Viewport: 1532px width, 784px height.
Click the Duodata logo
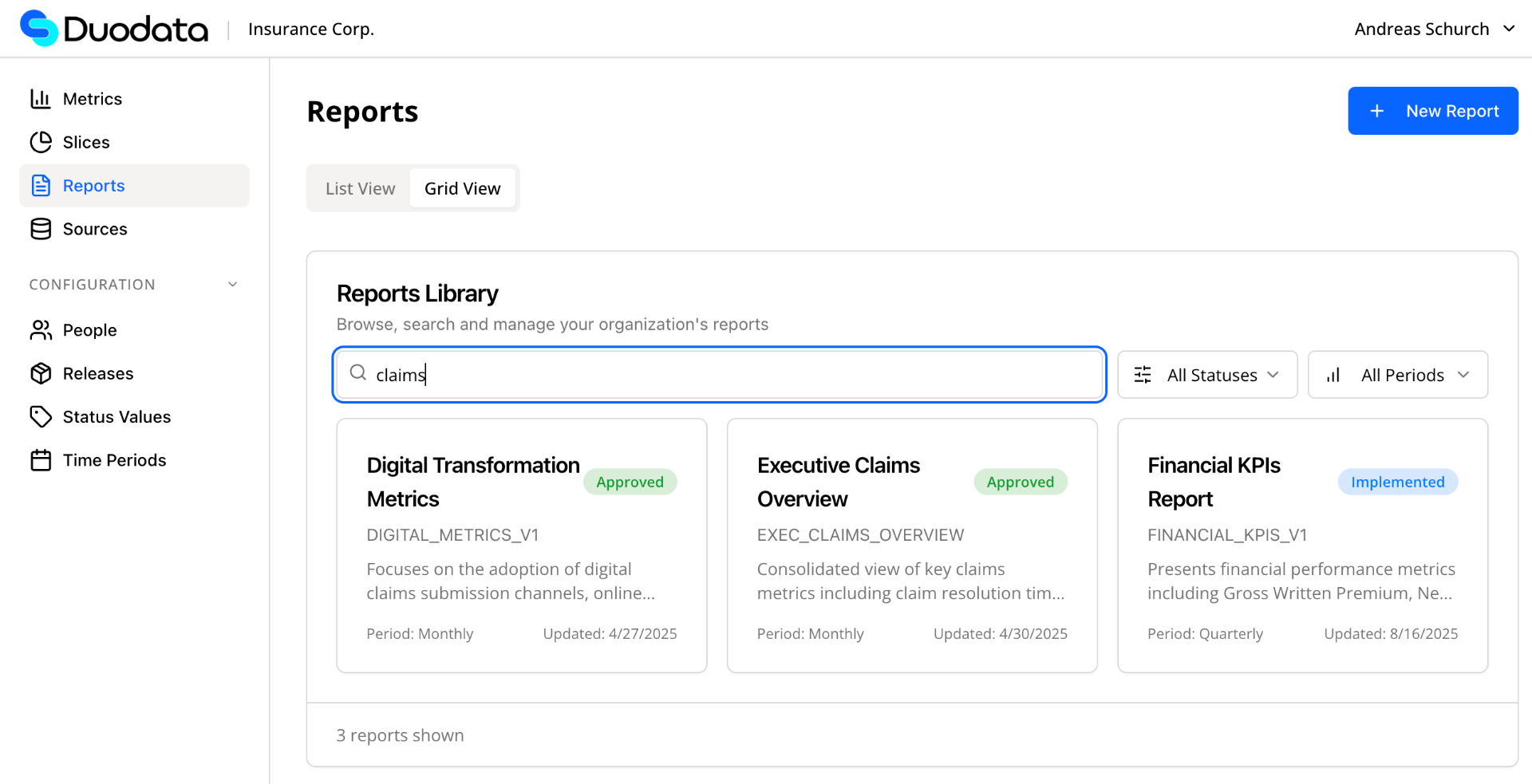click(113, 28)
